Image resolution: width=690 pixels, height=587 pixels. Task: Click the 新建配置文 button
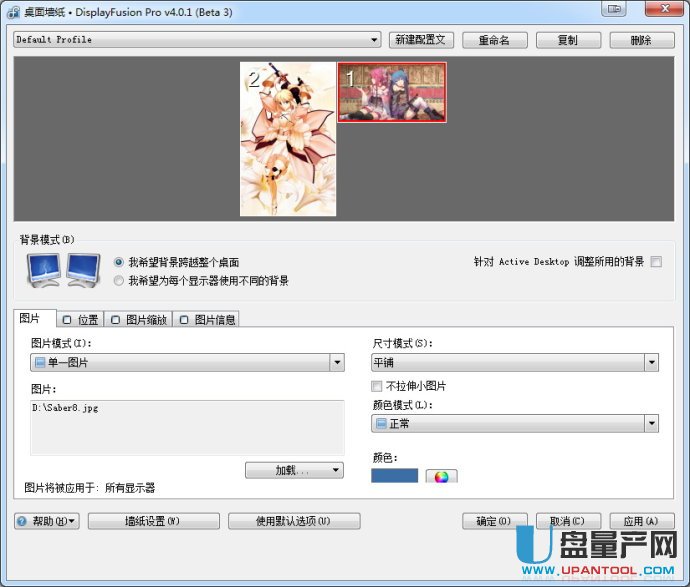(422, 40)
